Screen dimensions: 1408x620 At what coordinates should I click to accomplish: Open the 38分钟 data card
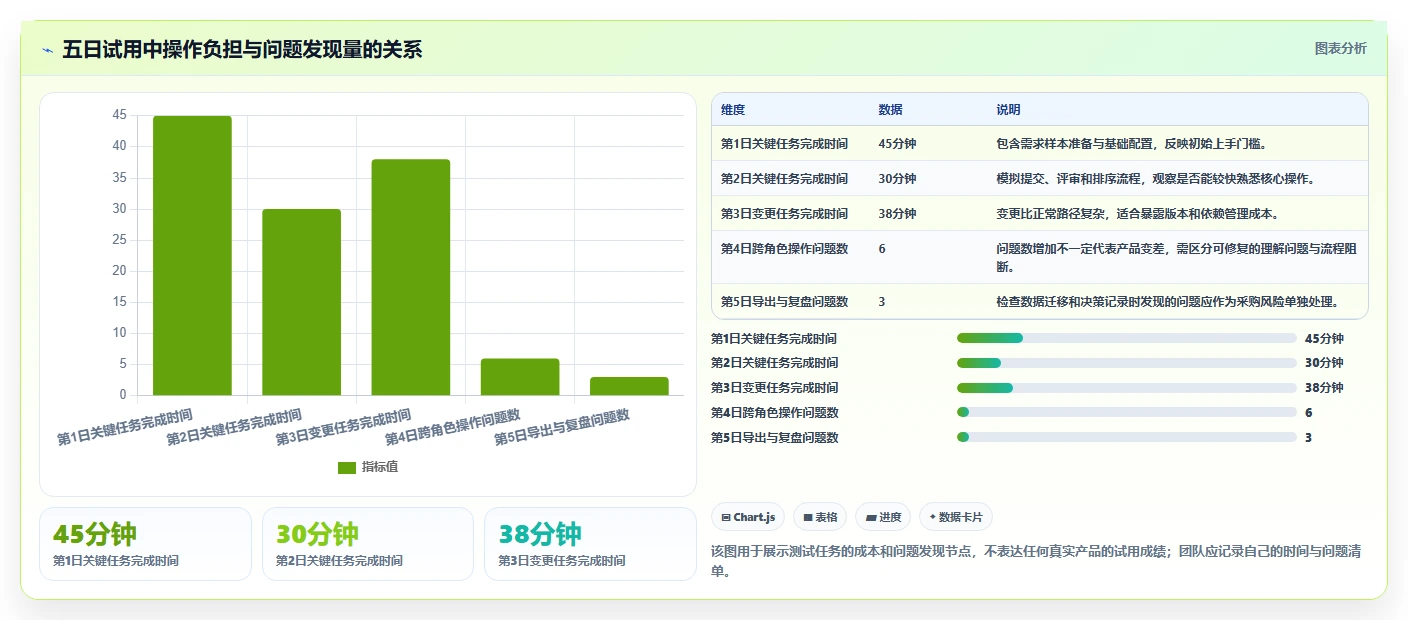coord(590,544)
